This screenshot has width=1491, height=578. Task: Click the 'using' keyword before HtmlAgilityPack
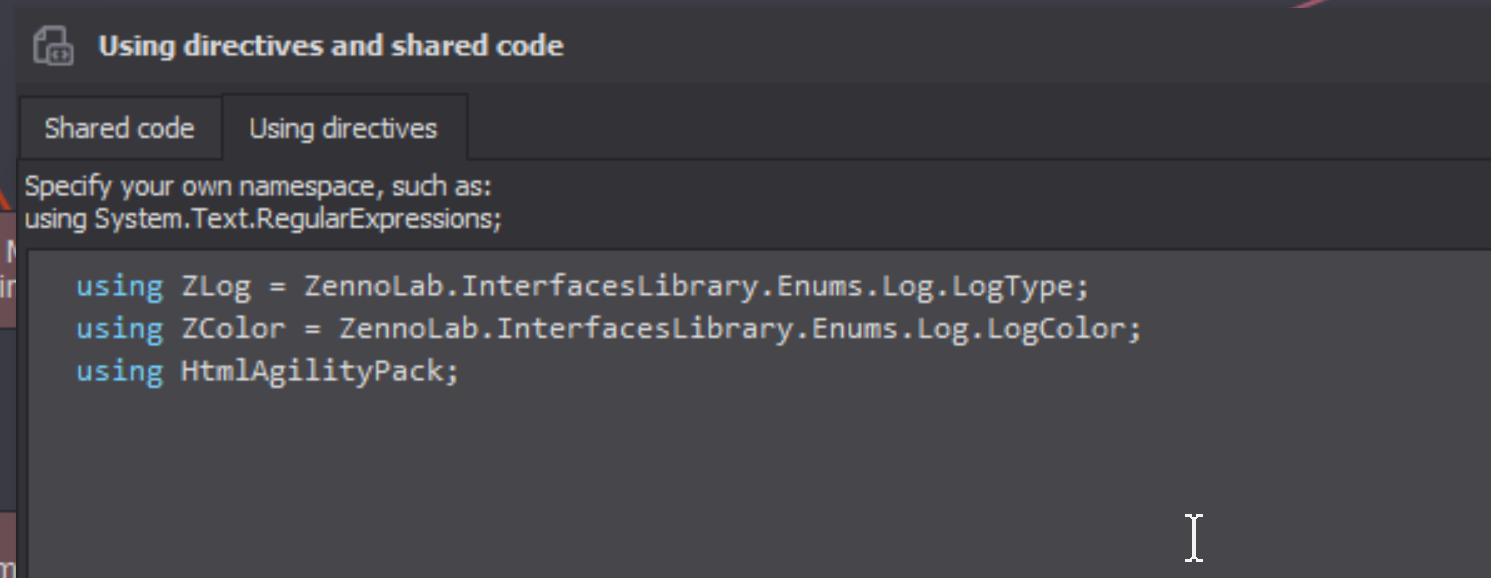120,371
